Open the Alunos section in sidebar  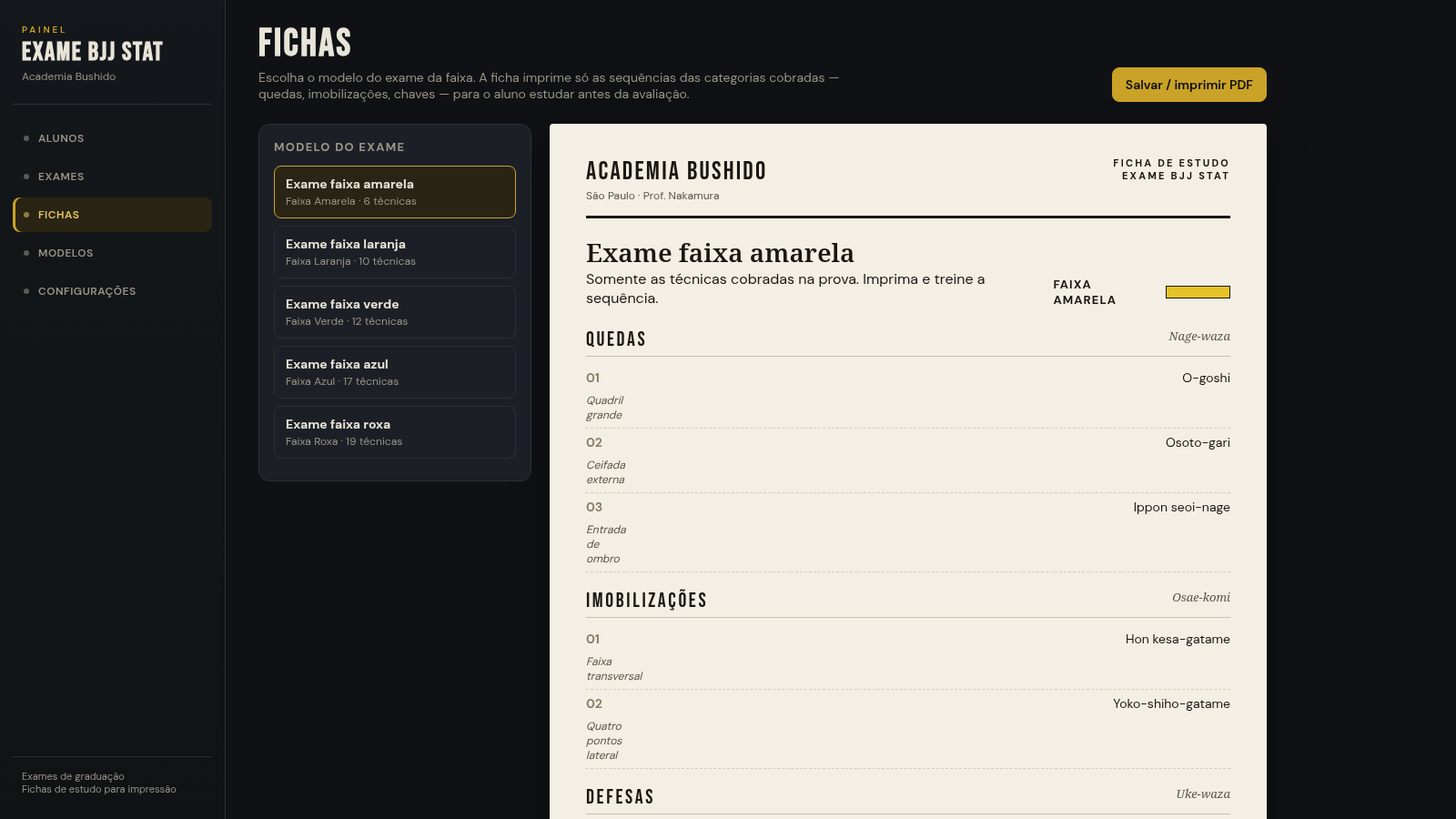(x=112, y=138)
